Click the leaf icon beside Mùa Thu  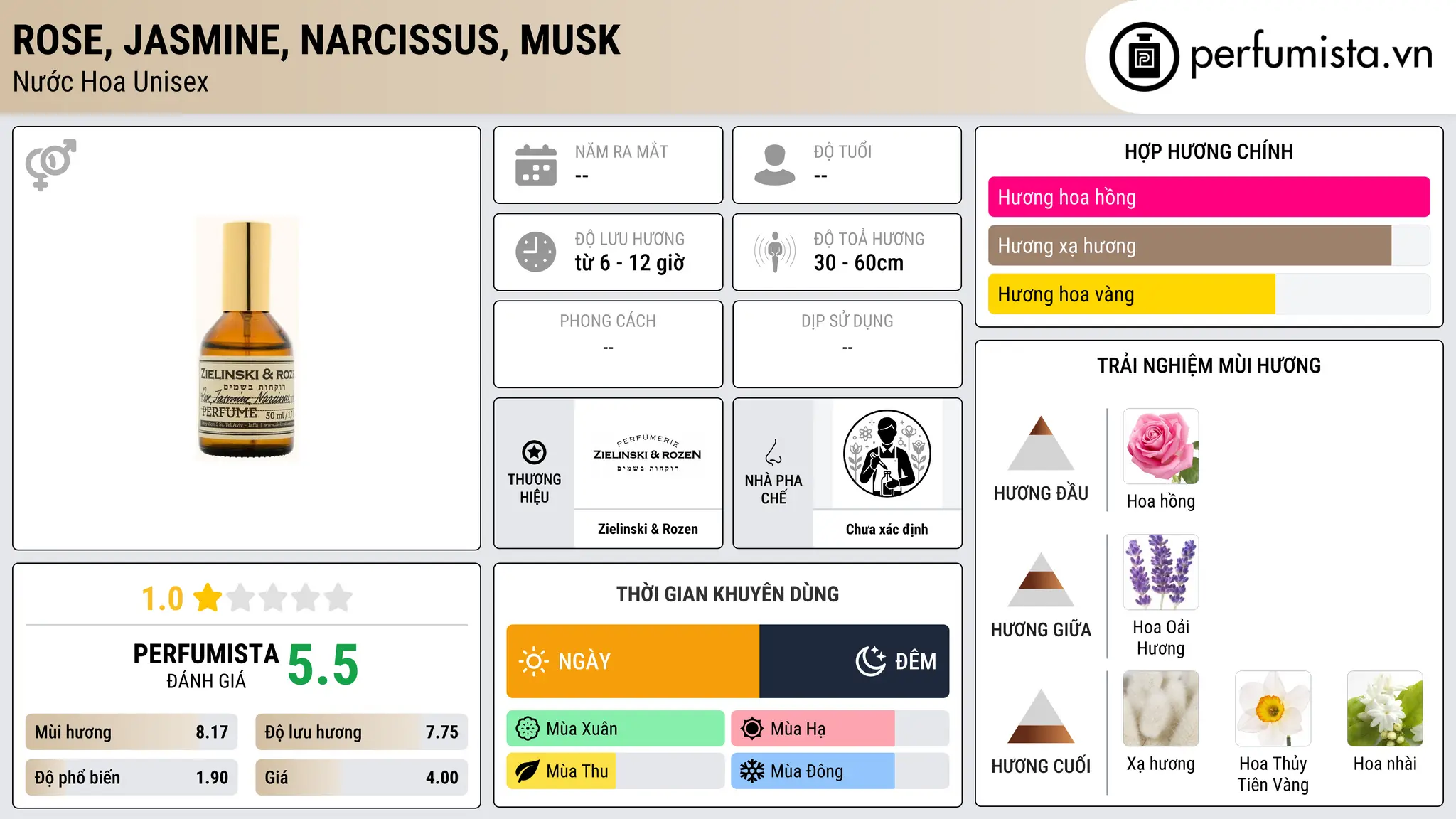pos(528,771)
